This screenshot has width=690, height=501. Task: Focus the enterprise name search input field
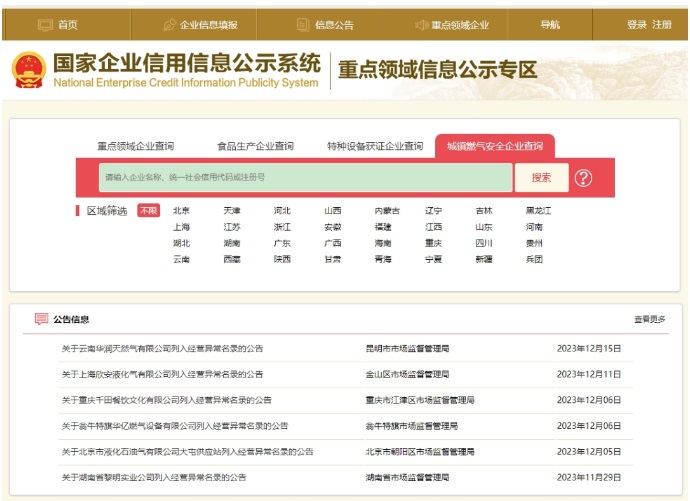point(305,177)
